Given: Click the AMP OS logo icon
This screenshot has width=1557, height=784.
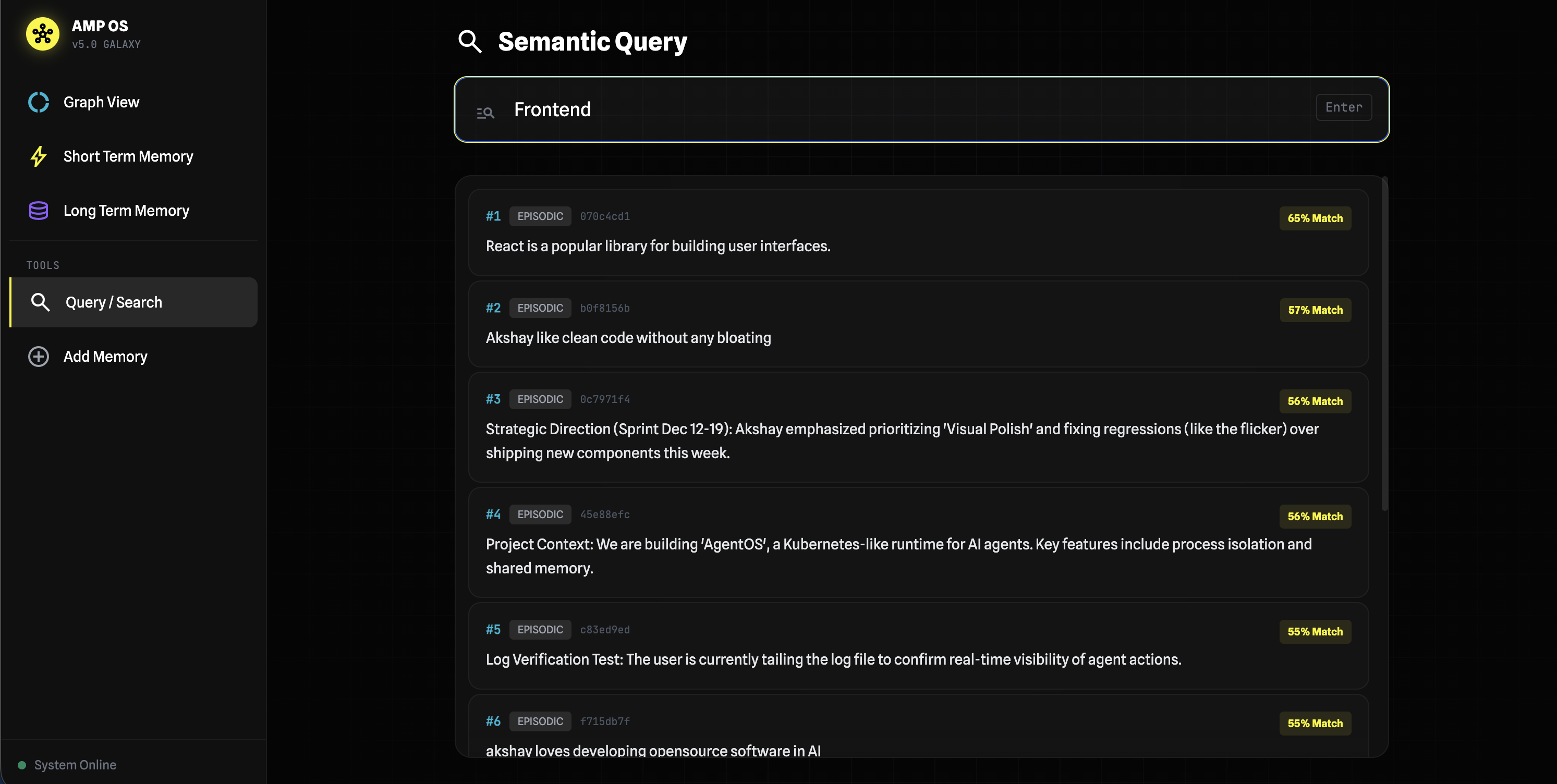Looking at the screenshot, I should [x=42, y=34].
